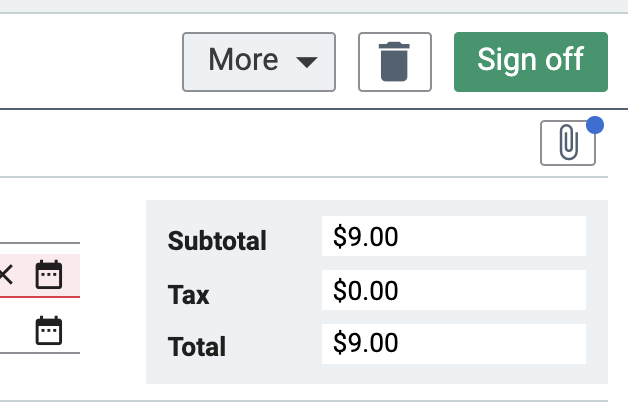The width and height of the screenshot is (628, 416).
Task: Click the word More on the dropdown button
Action: pyautogui.click(x=242, y=60)
